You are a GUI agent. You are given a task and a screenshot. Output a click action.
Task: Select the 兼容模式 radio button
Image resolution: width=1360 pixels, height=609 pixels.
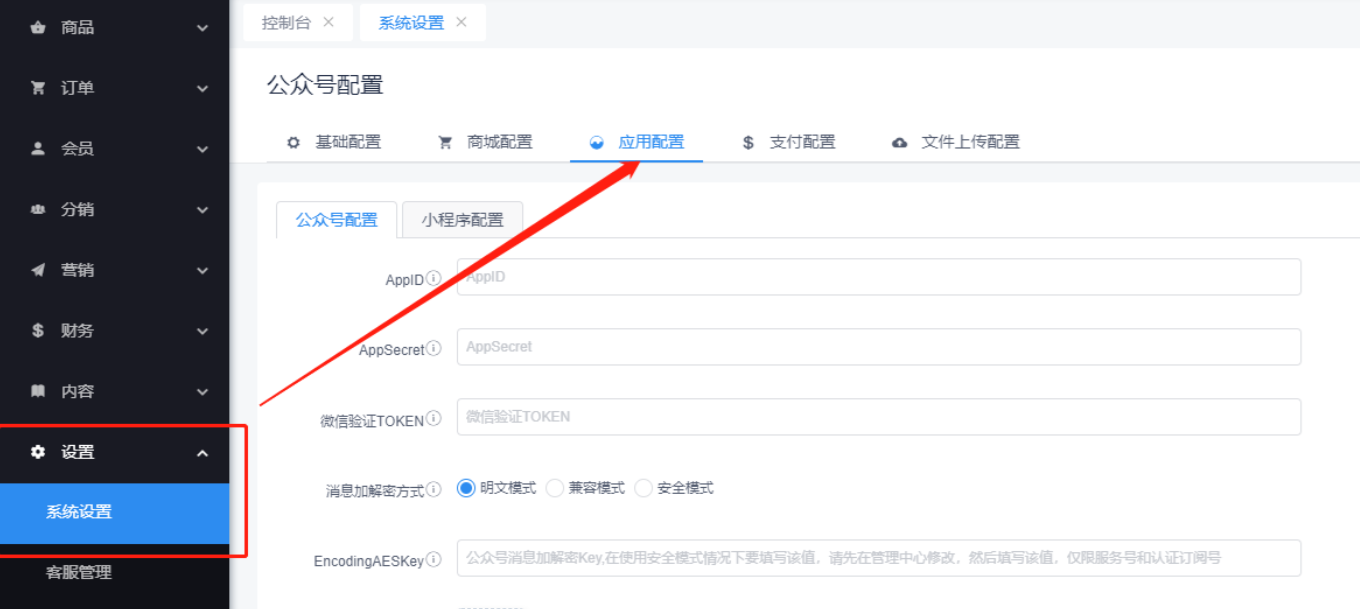pyautogui.click(x=555, y=488)
